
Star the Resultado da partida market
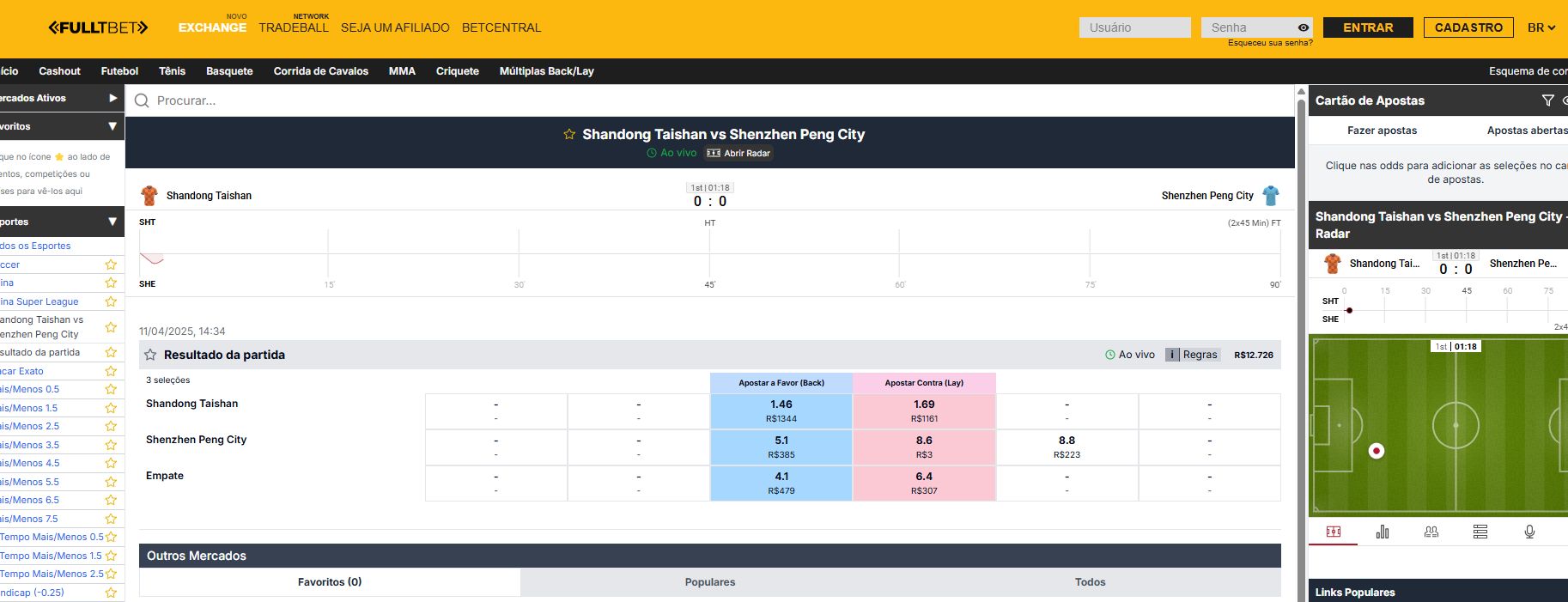[150, 355]
